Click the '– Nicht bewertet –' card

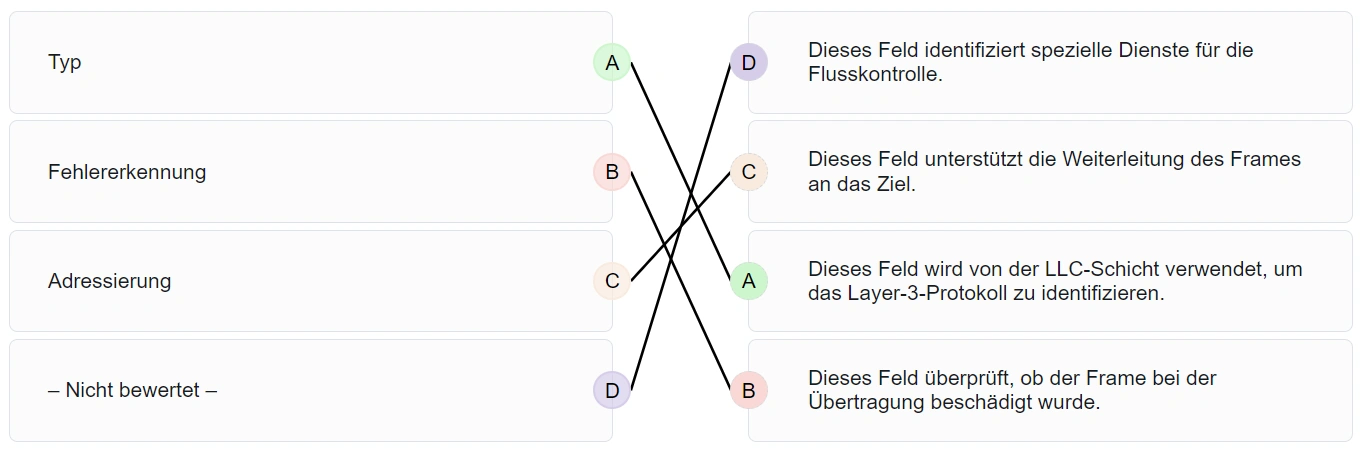click(x=300, y=390)
